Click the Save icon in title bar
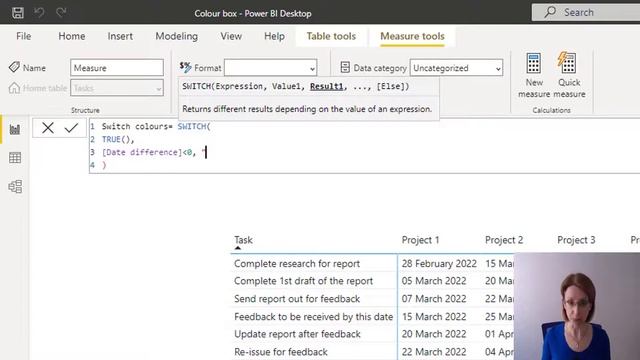Viewport: 640px width, 360px height. click(x=18, y=13)
